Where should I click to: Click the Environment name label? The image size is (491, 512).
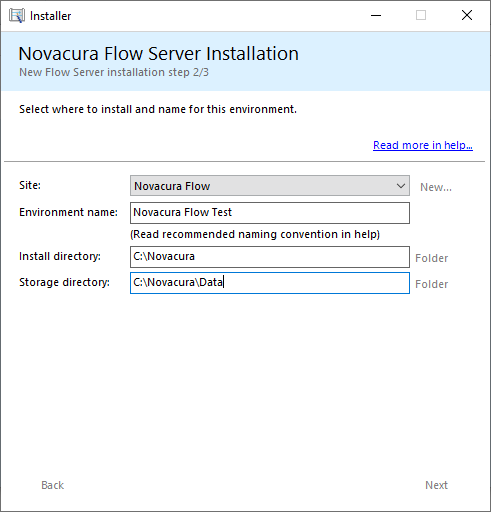coord(68,212)
